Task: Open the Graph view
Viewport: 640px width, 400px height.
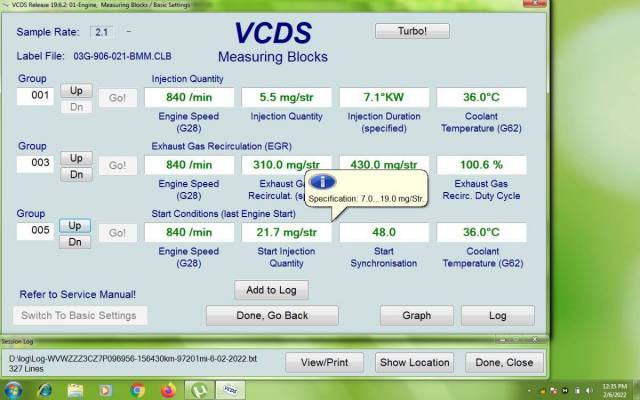Action: coord(416,315)
